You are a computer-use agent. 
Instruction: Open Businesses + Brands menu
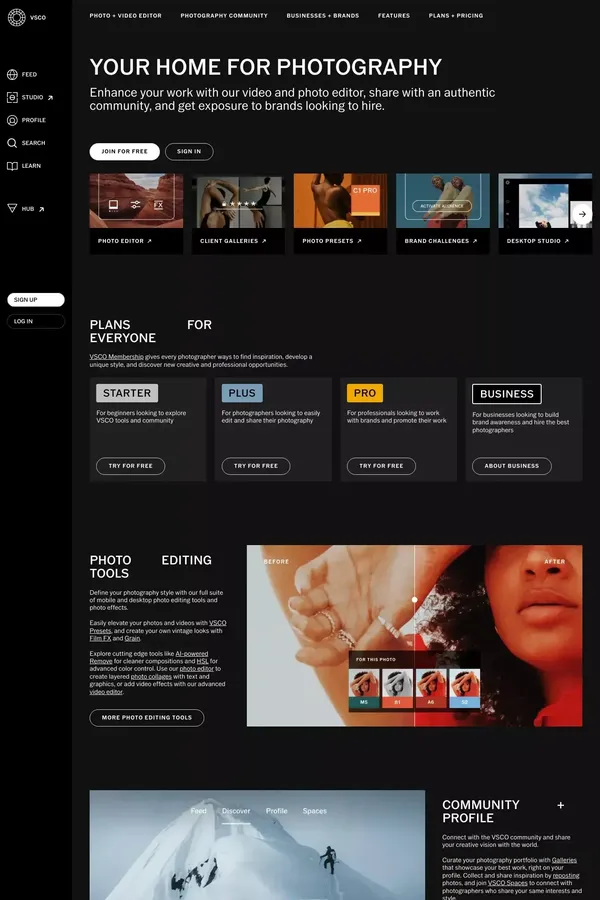point(323,15)
